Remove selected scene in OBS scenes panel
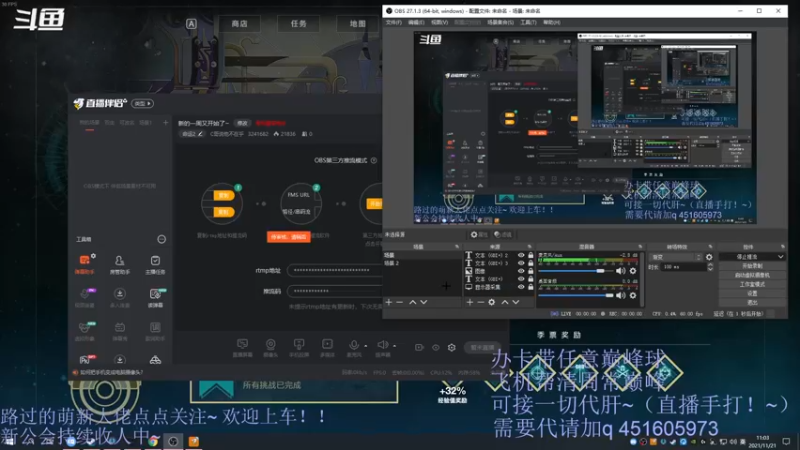 click(399, 302)
